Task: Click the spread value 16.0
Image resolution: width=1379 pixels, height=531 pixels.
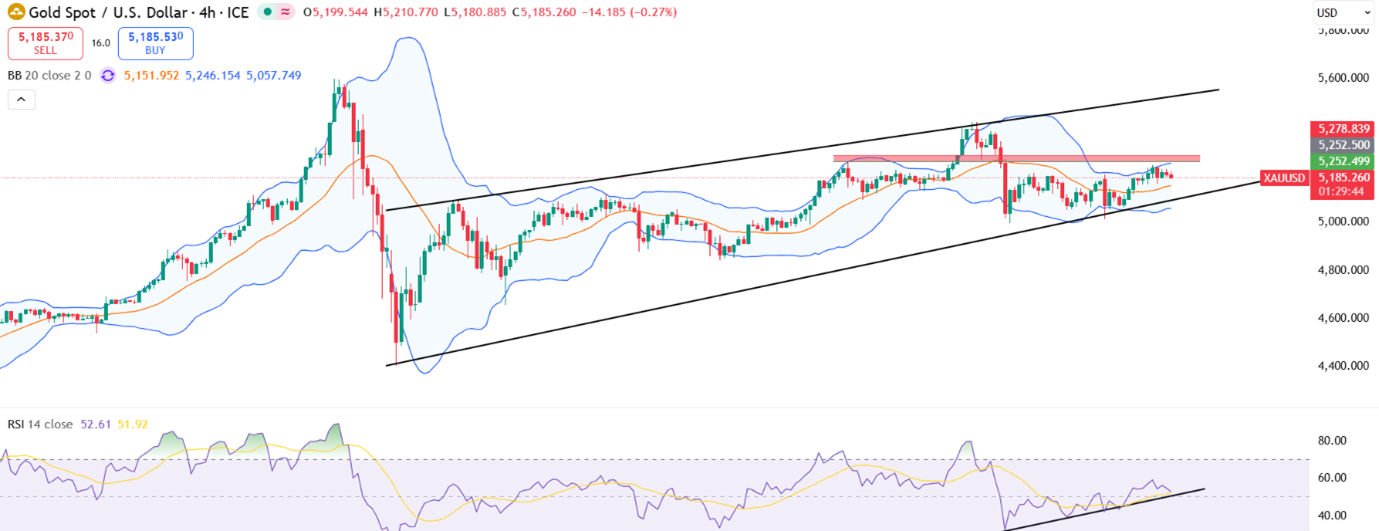Action: [101, 43]
